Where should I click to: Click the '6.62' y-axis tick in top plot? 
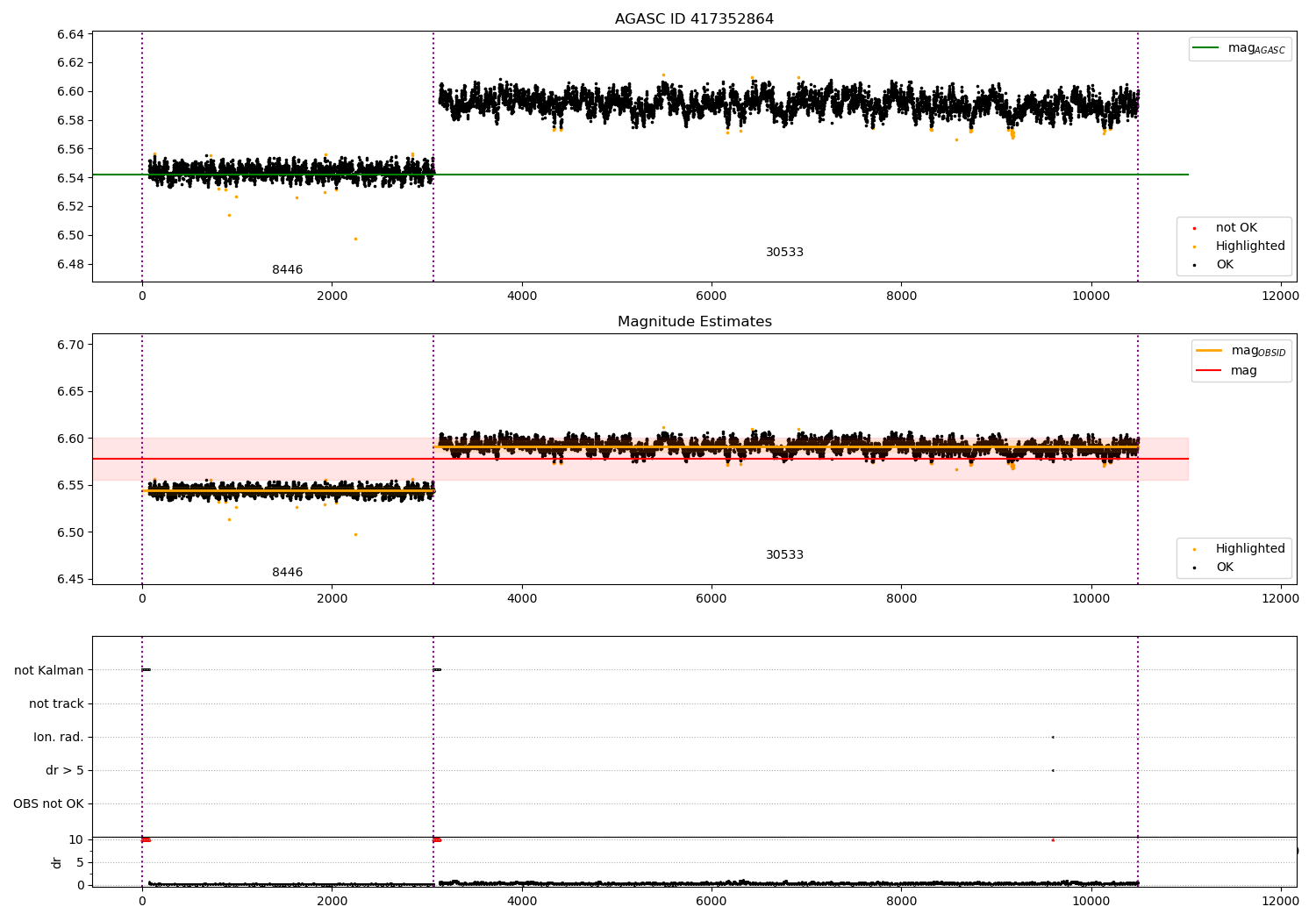pyautogui.click(x=70, y=62)
